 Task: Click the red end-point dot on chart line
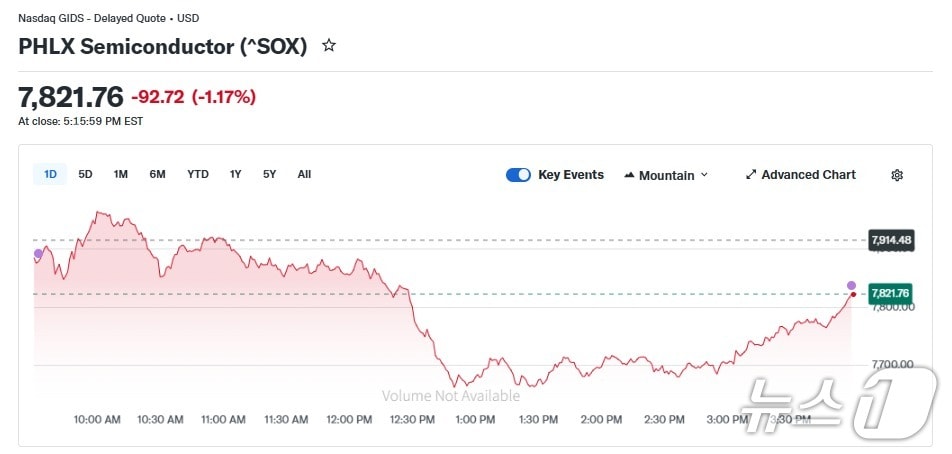tap(853, 294)
